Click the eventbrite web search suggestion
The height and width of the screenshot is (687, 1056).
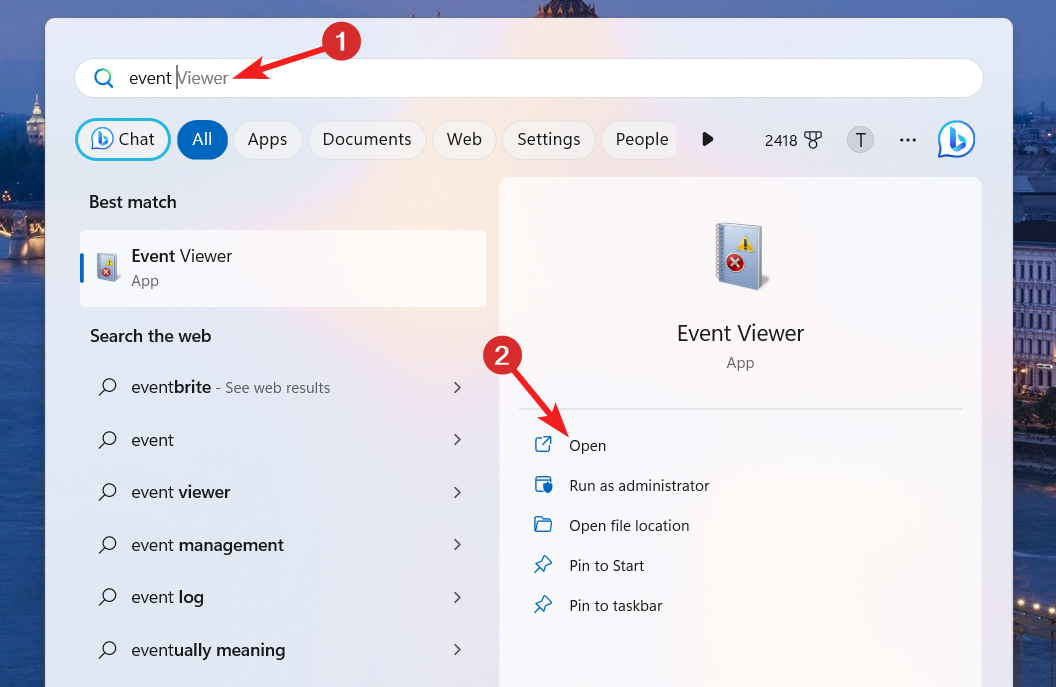tap(283, 387)
